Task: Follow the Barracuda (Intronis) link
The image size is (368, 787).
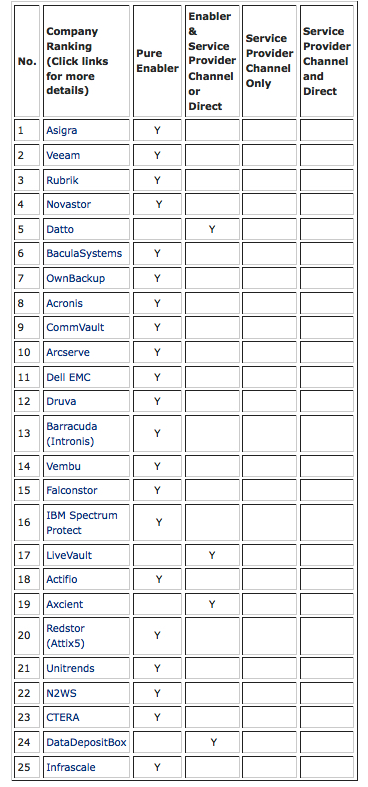Action: [x=72, y=434]
